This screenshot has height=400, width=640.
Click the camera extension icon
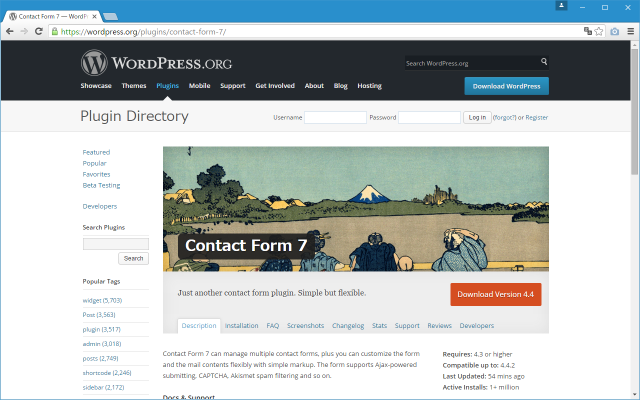click(x=615, y=31)
